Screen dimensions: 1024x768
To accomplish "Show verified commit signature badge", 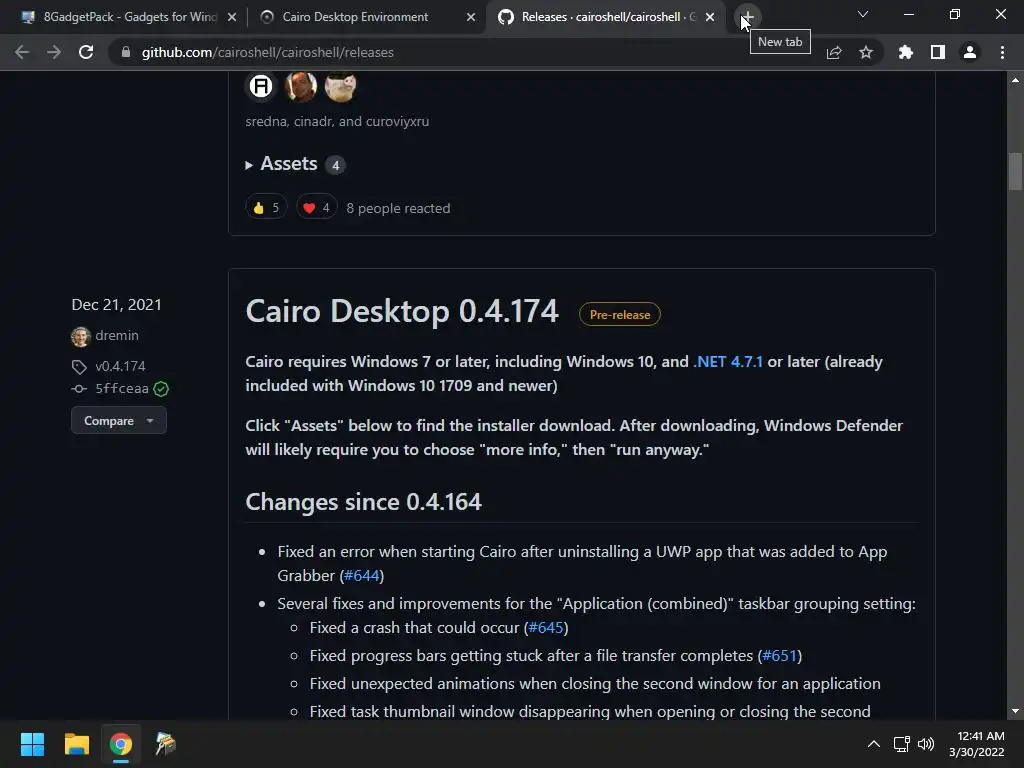I will tap(161, 389).
